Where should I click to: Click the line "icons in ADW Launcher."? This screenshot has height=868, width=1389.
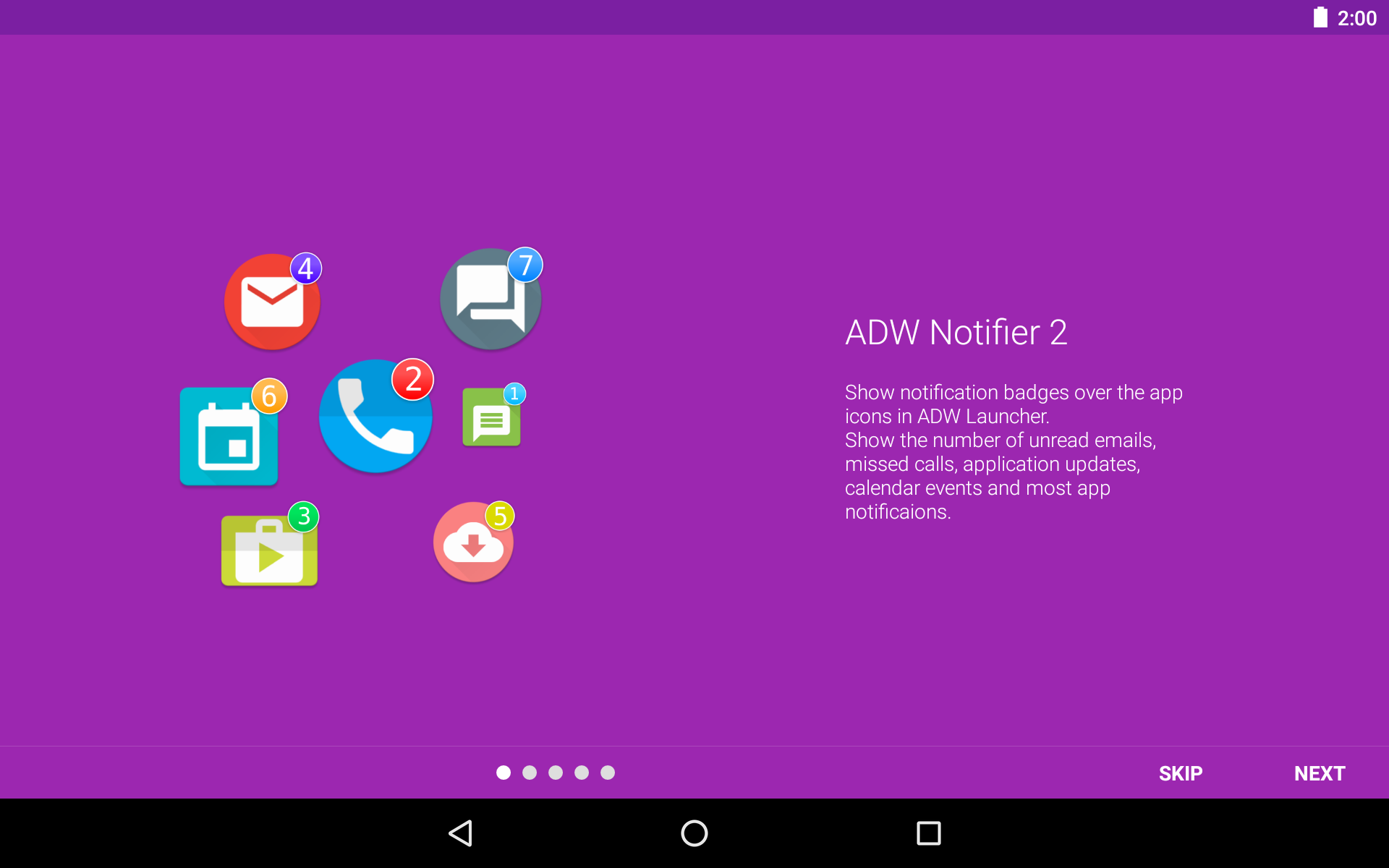point(947,417)
